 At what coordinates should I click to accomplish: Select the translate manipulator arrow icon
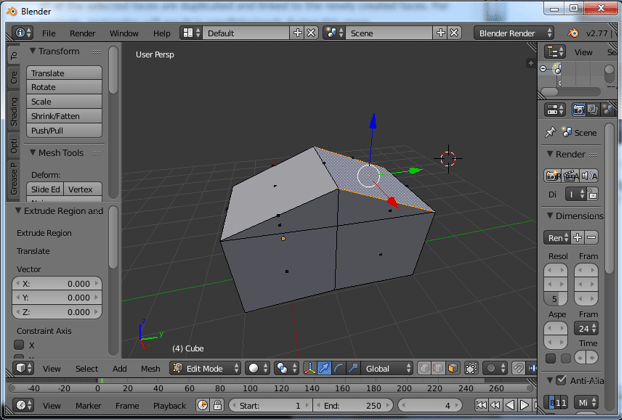pyautogui.click(x=325, y=368)
